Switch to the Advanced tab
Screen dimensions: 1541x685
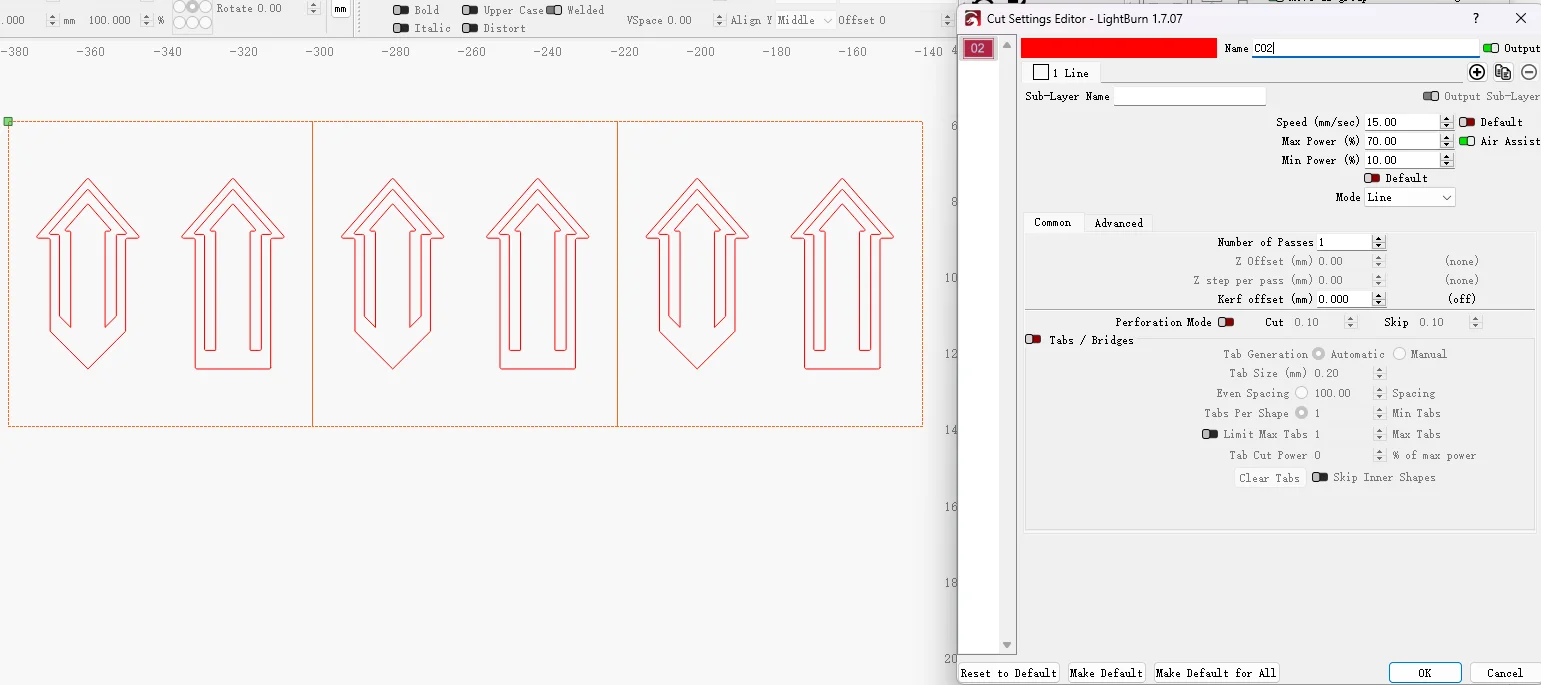[x=1118, y=223]
